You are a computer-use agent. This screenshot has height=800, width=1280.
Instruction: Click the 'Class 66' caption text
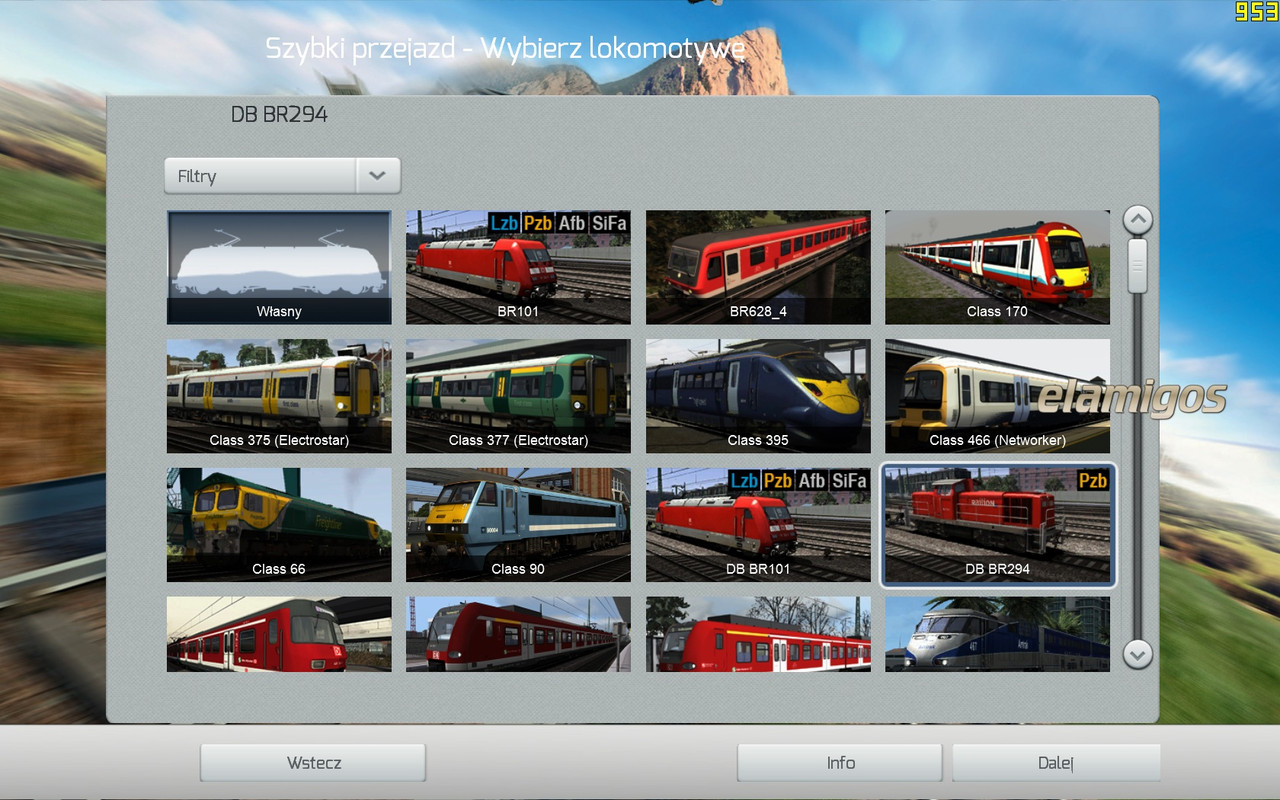279,569
